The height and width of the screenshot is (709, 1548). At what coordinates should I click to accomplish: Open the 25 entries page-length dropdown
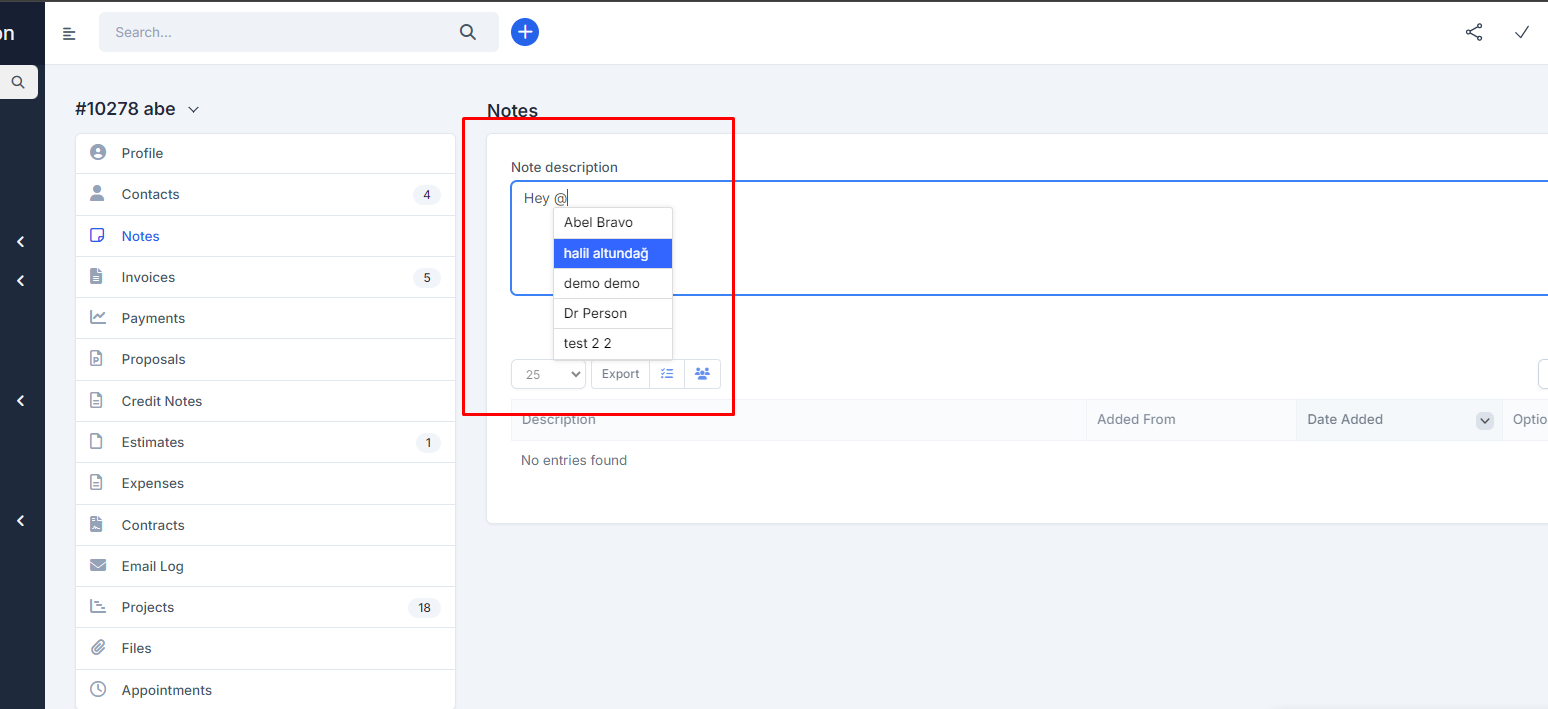click(x=548, y=374)
